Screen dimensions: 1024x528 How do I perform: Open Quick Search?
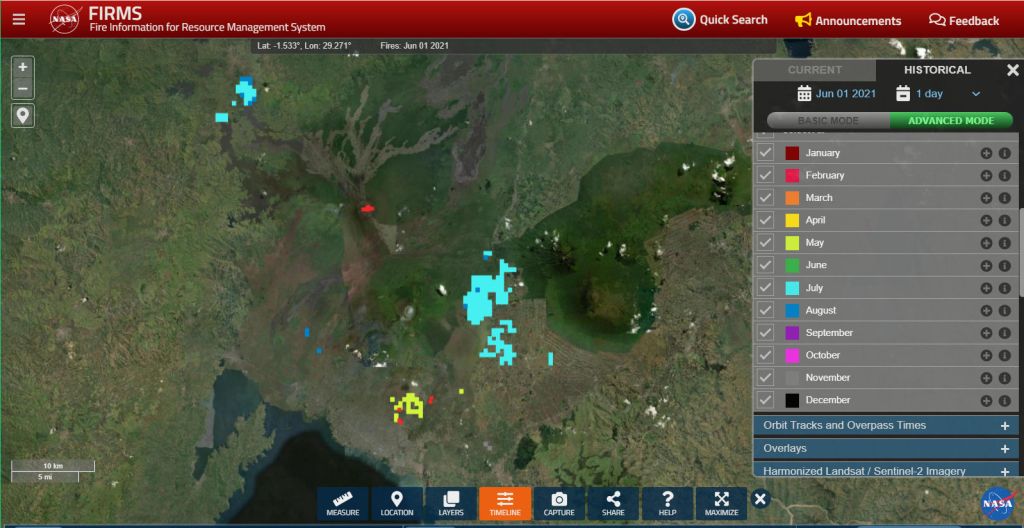click(x=720, y=20)
